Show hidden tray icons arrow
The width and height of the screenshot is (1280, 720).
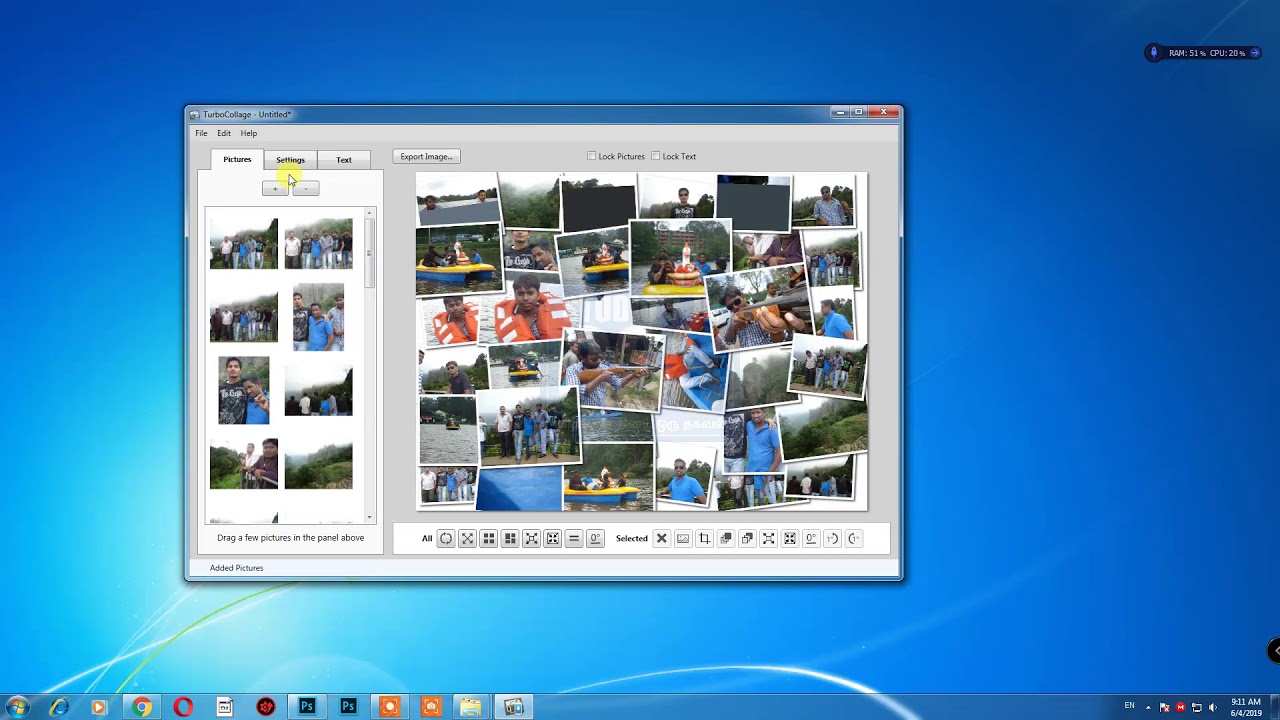click(x=1148, y=707)
